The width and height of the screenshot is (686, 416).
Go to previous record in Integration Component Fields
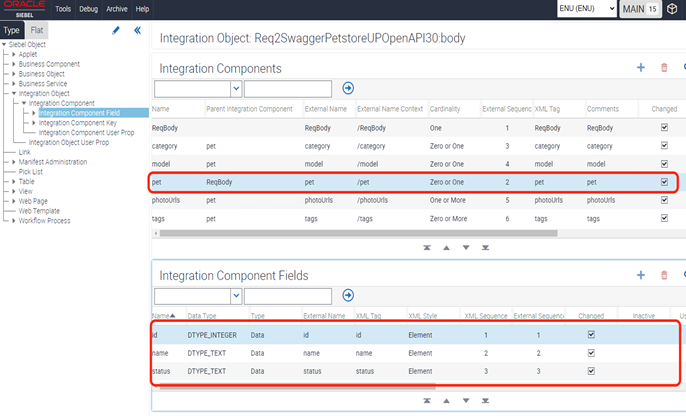[x=446, y=401]
